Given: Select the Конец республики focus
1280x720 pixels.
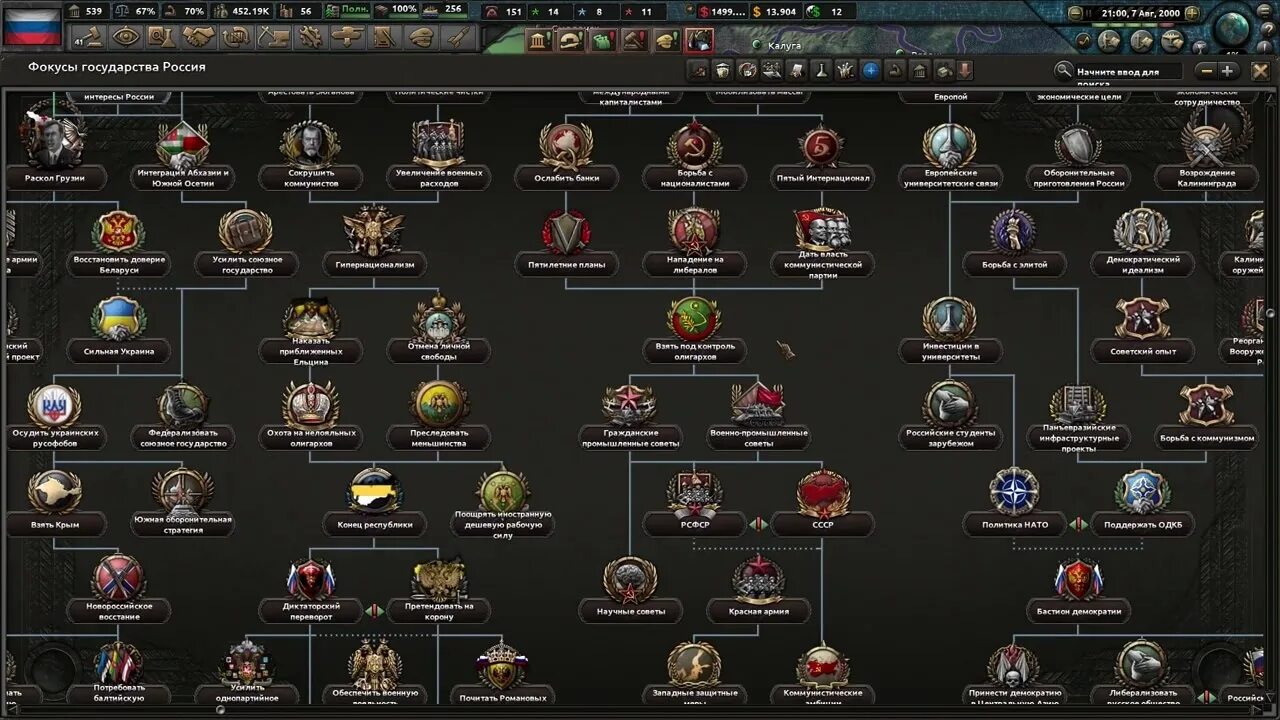Looking at the screenshot, I should pos(375,502).
